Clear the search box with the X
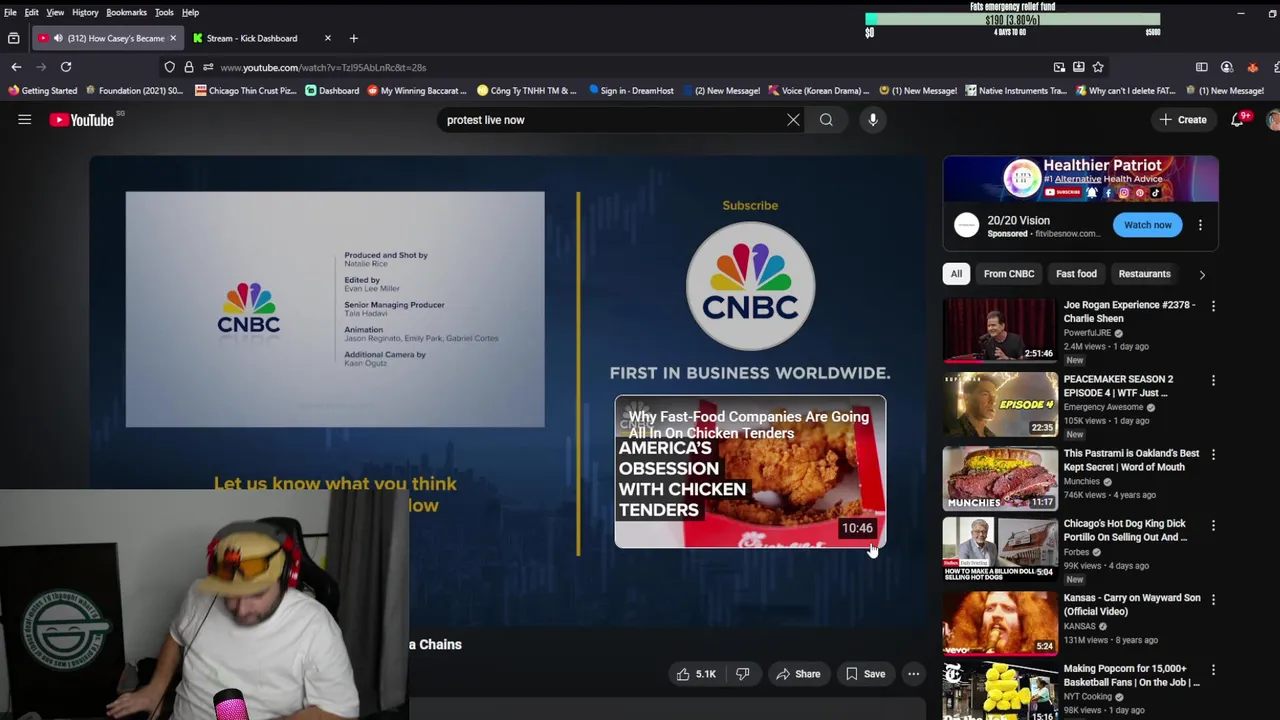The width and height of the screenshot is (1280, 720). tap(793, 120)
